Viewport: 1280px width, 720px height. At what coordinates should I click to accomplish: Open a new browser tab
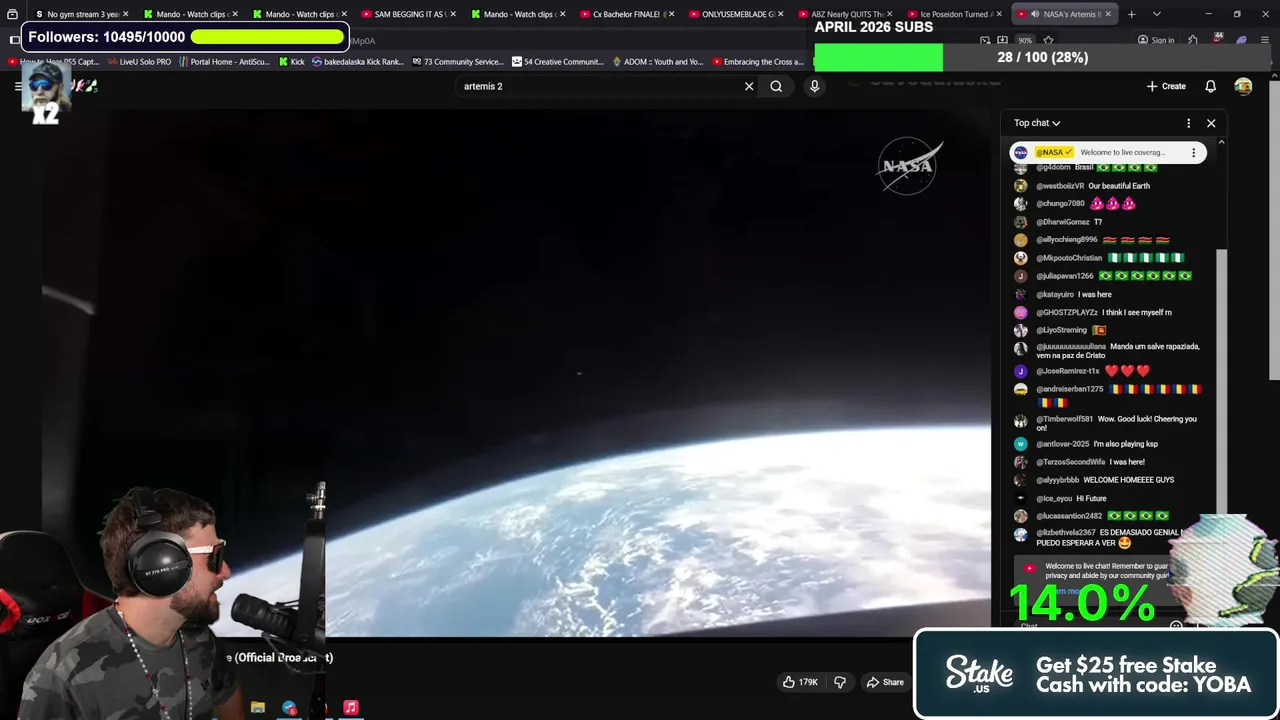pyautogui.click(x=1131, y=14)
